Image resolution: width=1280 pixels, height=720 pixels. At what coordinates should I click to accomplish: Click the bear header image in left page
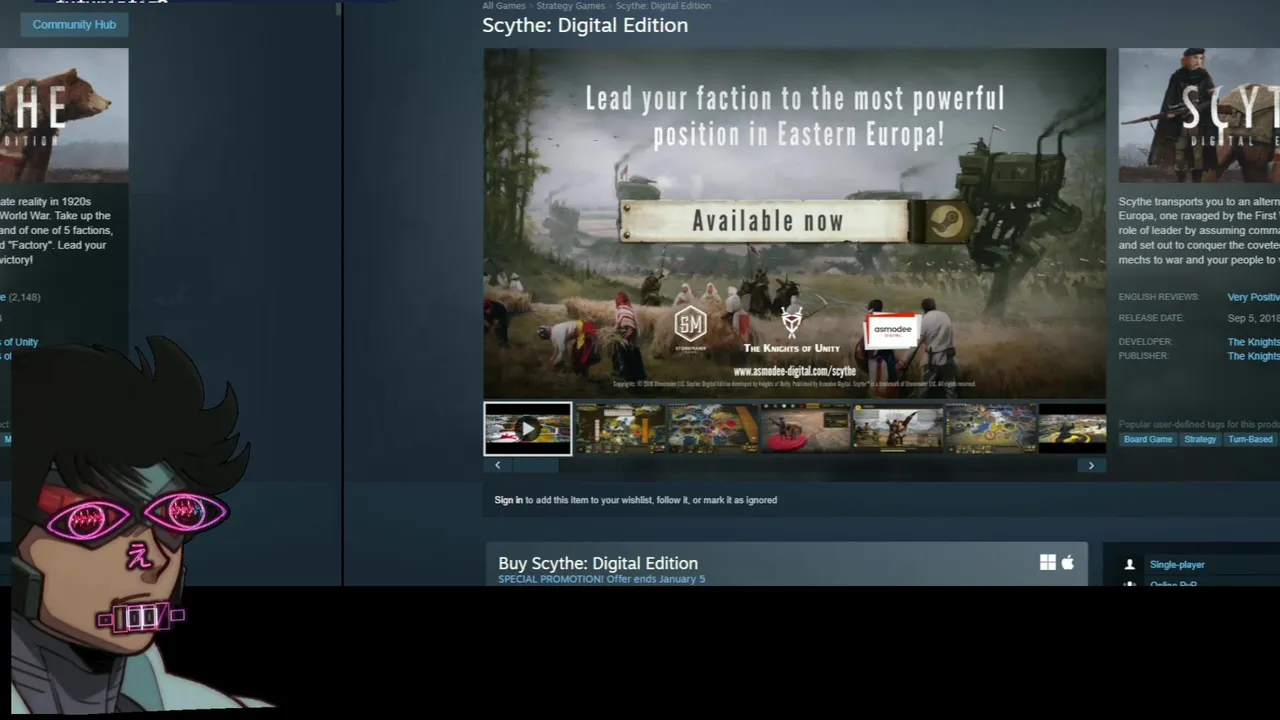tap(64, 115)
